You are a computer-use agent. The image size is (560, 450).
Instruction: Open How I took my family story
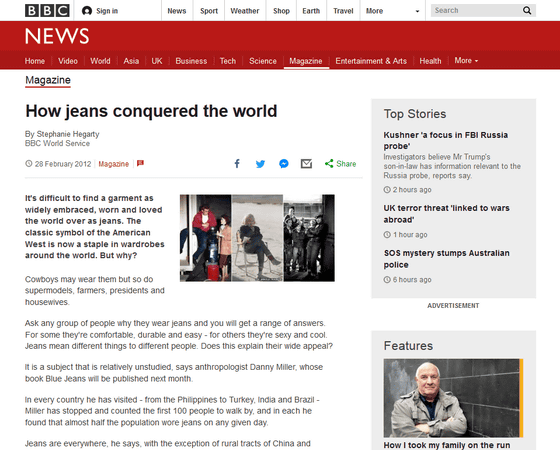447,445
